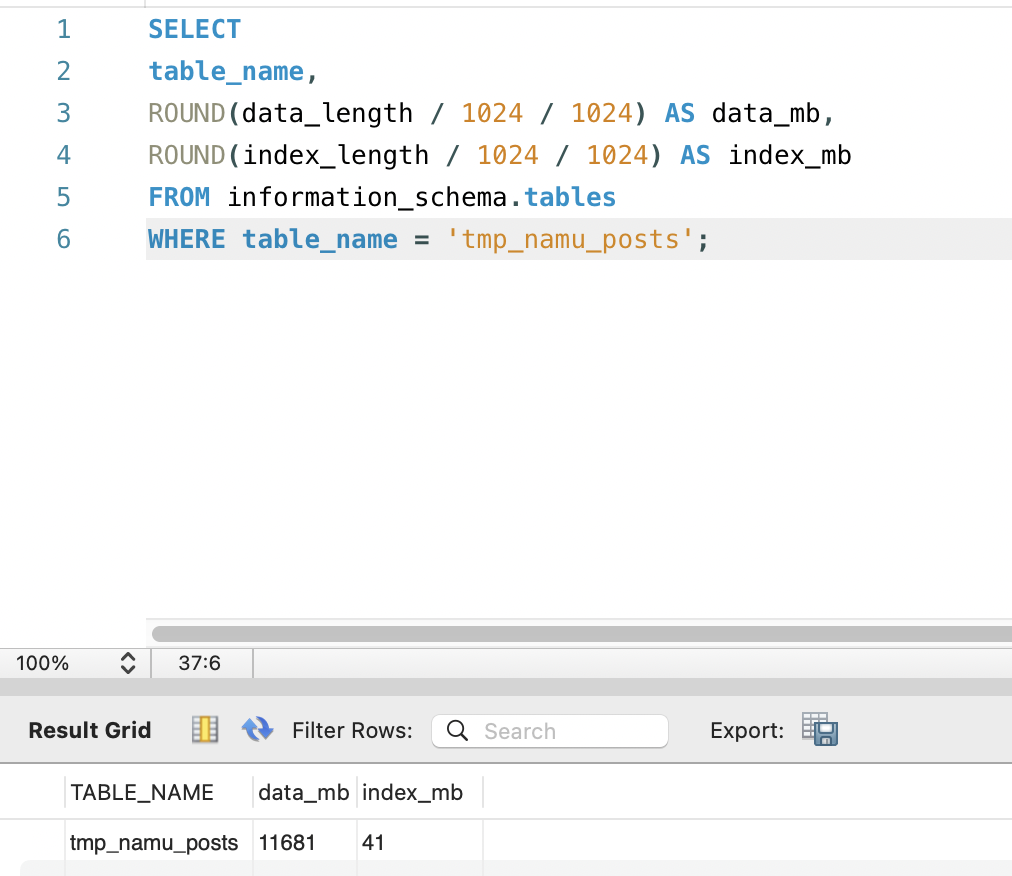Click line number 1 in the gutter

[x=64, y=29]
